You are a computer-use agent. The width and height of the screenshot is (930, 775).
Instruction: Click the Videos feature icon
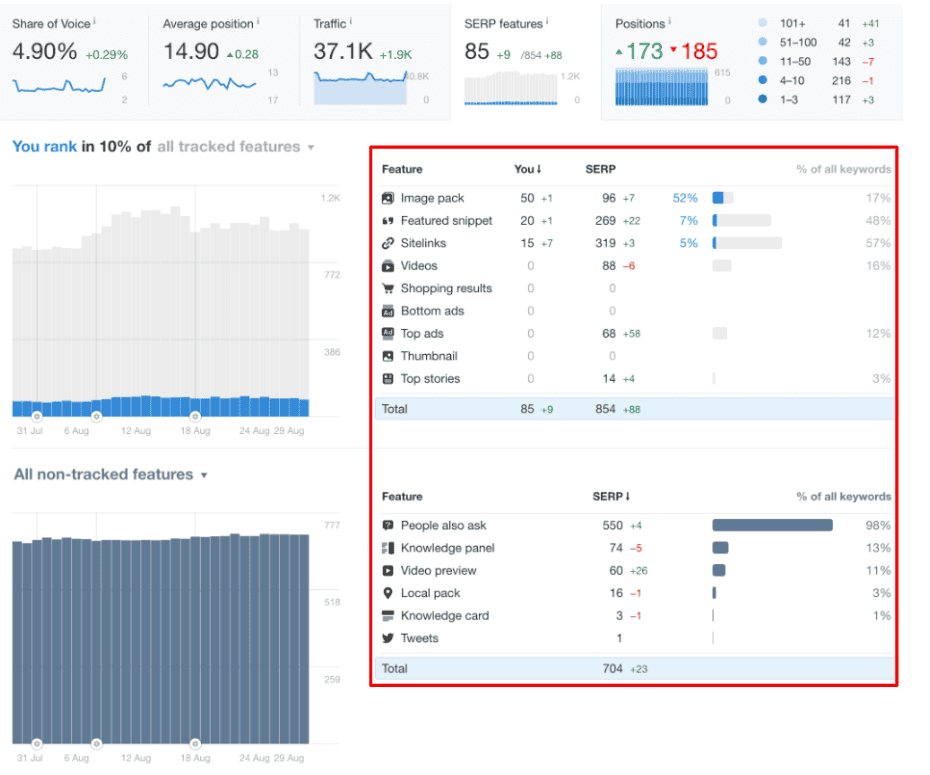tap(388, 266)
